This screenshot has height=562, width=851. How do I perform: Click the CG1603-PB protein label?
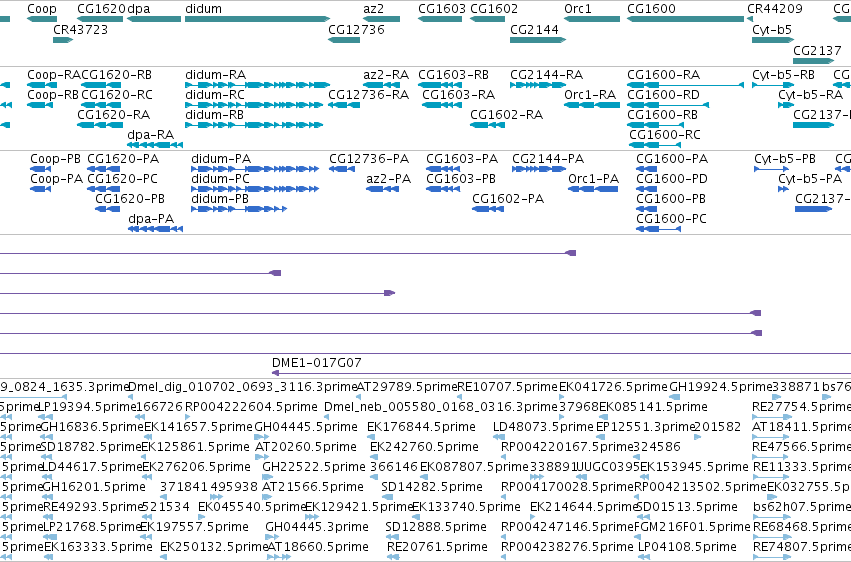coord(461,179)
